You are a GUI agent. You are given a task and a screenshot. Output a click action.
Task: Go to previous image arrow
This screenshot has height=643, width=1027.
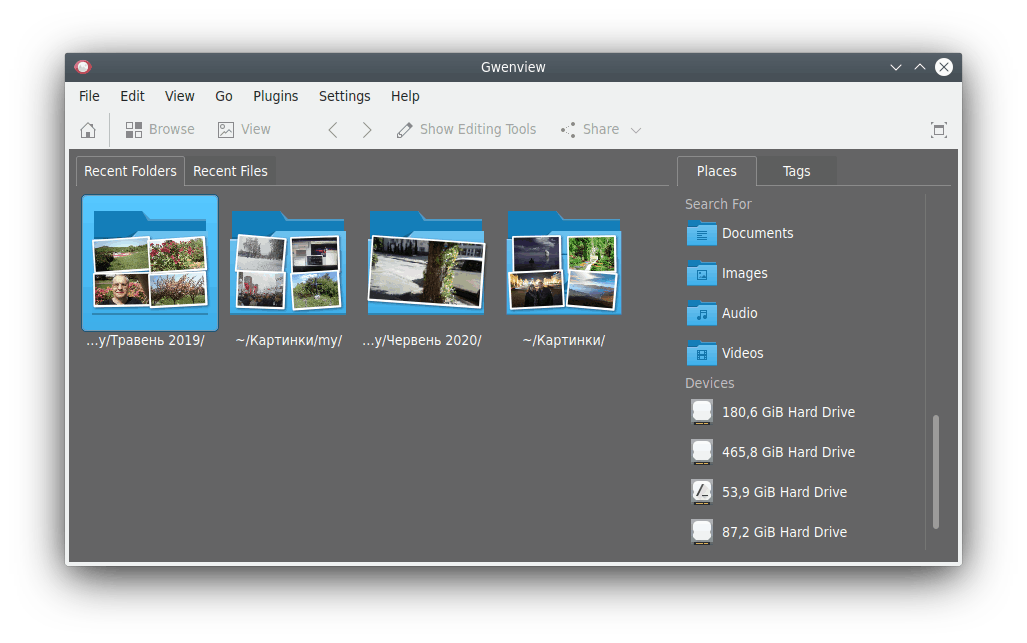(x=333, y=130)
